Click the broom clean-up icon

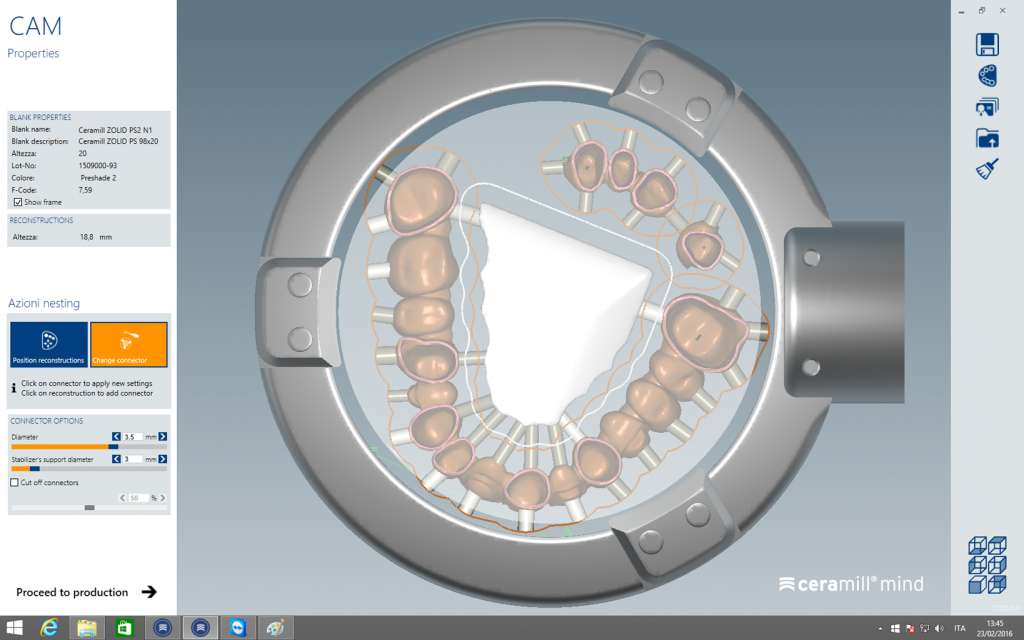(x=987, y=168)
